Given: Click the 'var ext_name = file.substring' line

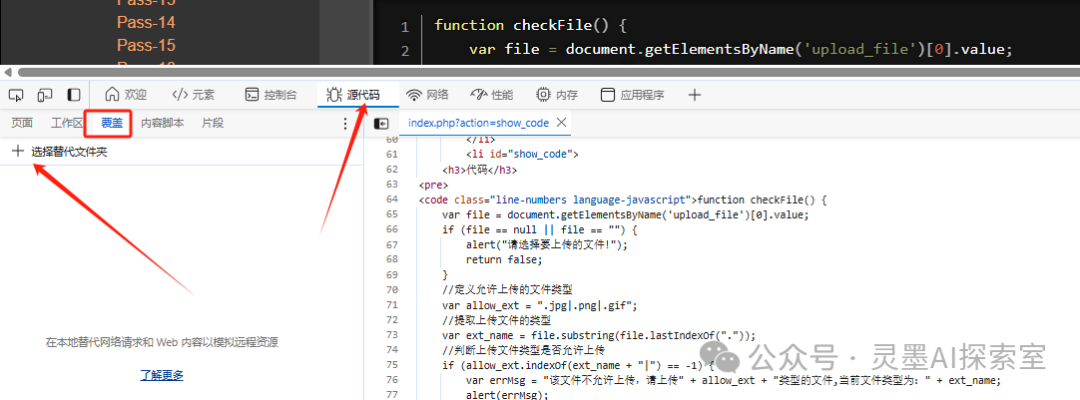Looking at the screenshot, I should [x=599, y=335].
